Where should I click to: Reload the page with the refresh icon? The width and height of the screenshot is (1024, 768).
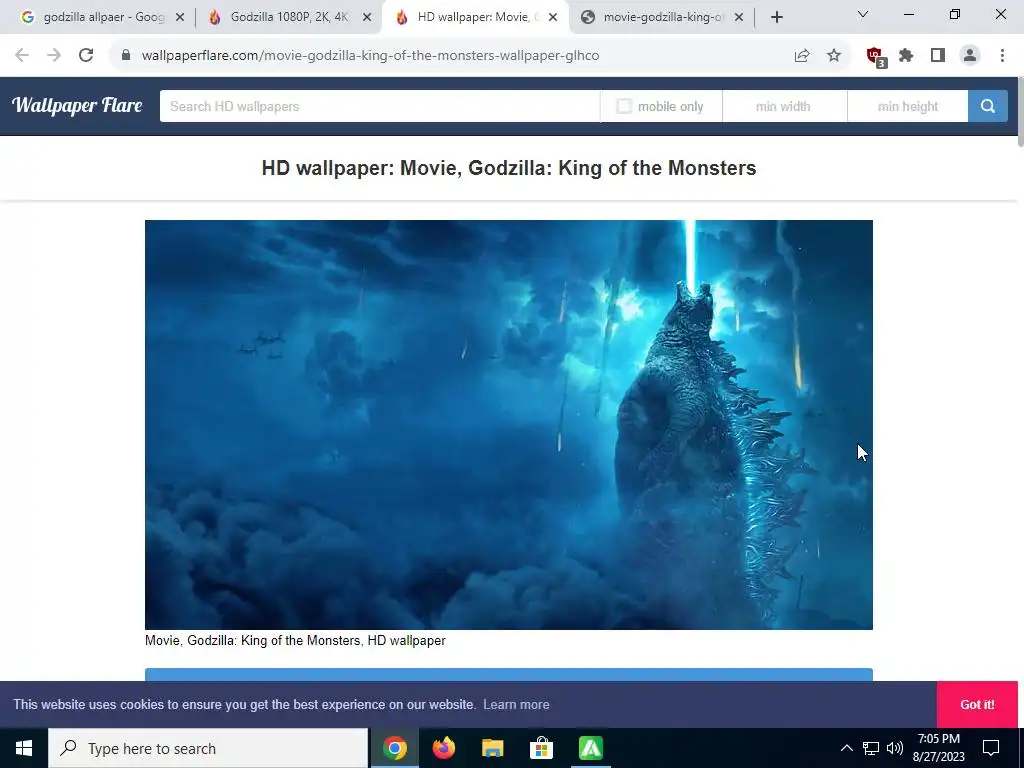point(86,56)
